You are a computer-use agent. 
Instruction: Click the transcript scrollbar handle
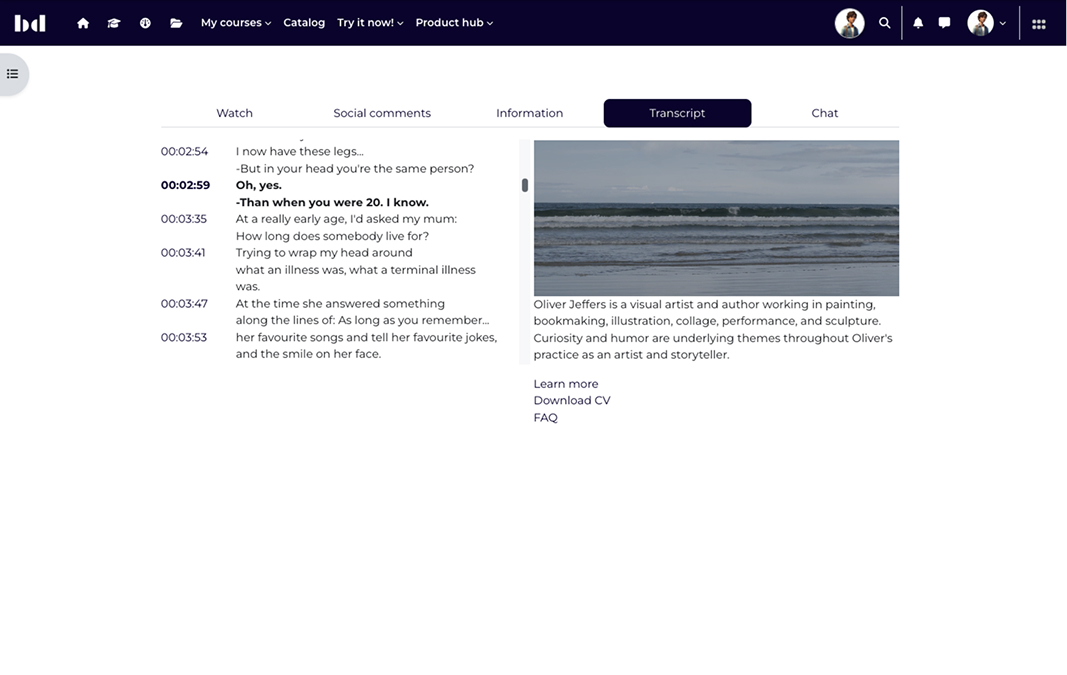pos(525,185)
